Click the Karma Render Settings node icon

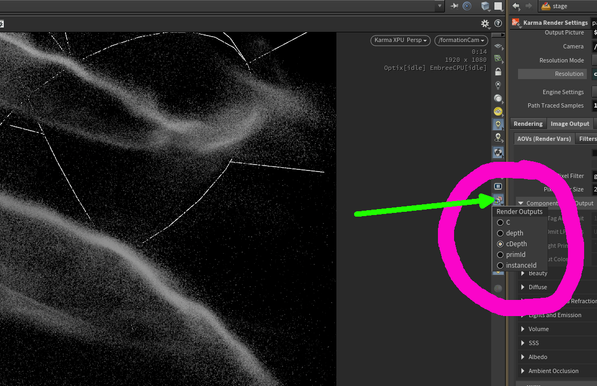click(x=516, y=23)
